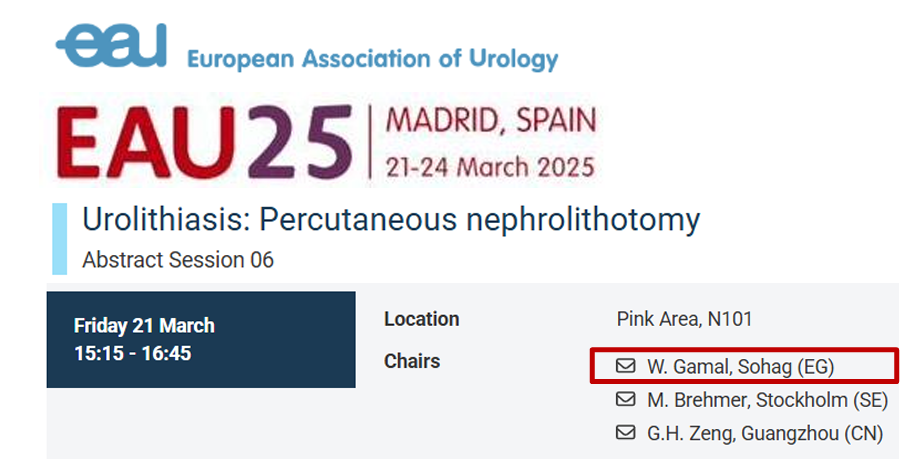Click envelope icon beside G.H. Zeng

[625, 433]
